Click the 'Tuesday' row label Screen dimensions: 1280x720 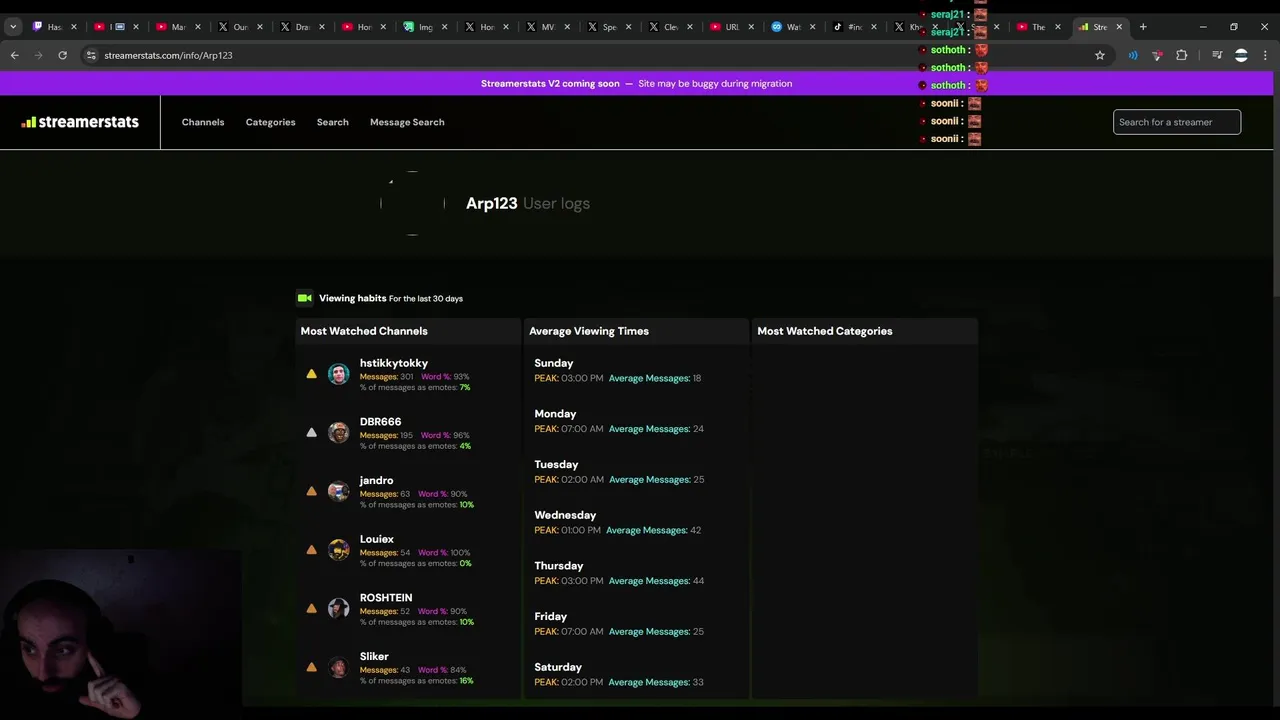(556, 465)
